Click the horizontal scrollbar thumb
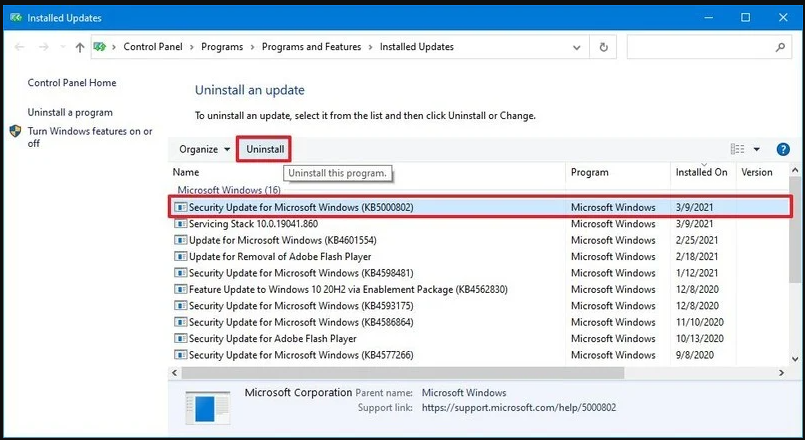This screenshot has height=440, width=805. click(403, 373)
